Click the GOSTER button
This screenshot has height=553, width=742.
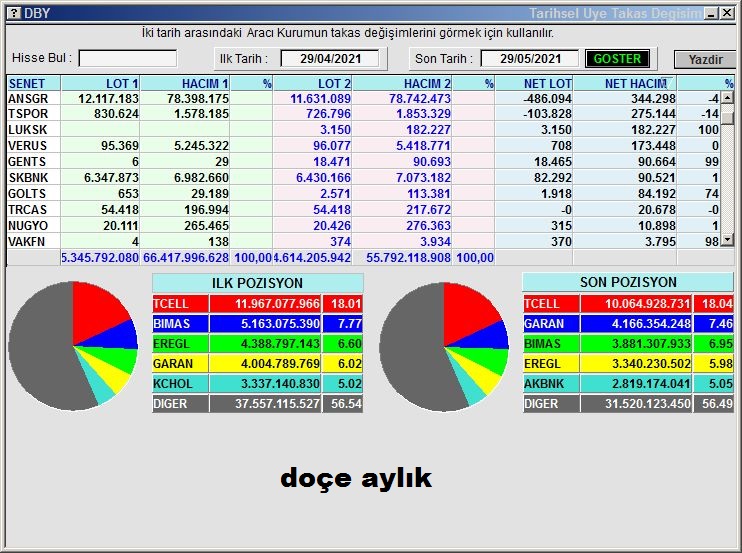pos(617,59)
